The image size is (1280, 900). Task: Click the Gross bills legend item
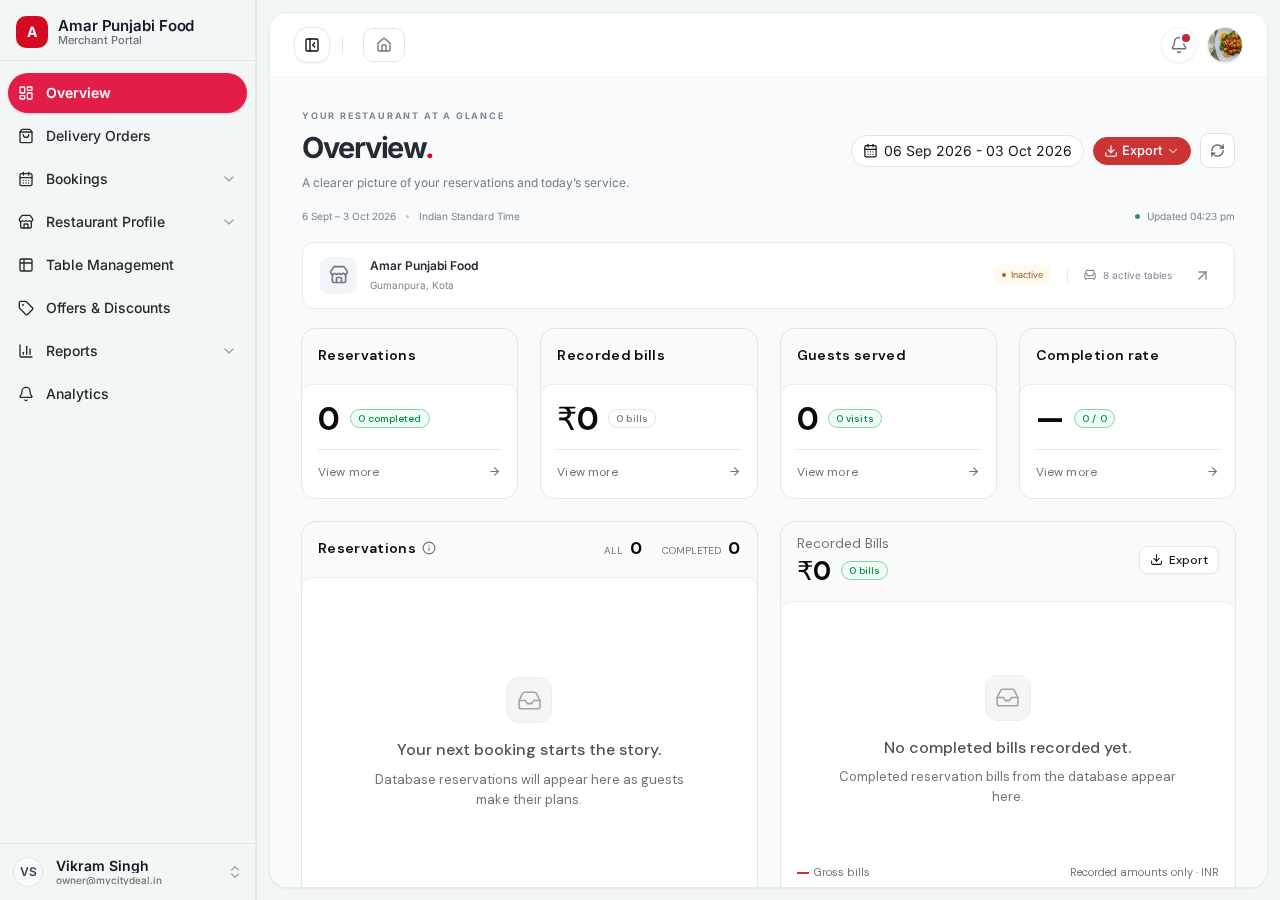click(833, 872)
